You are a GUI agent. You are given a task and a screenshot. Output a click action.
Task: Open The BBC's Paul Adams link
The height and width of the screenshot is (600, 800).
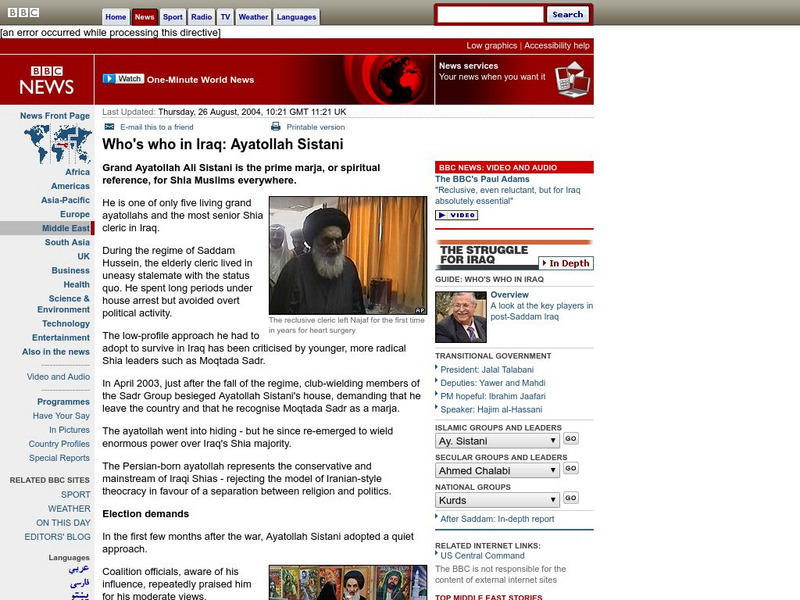point(482,179)
